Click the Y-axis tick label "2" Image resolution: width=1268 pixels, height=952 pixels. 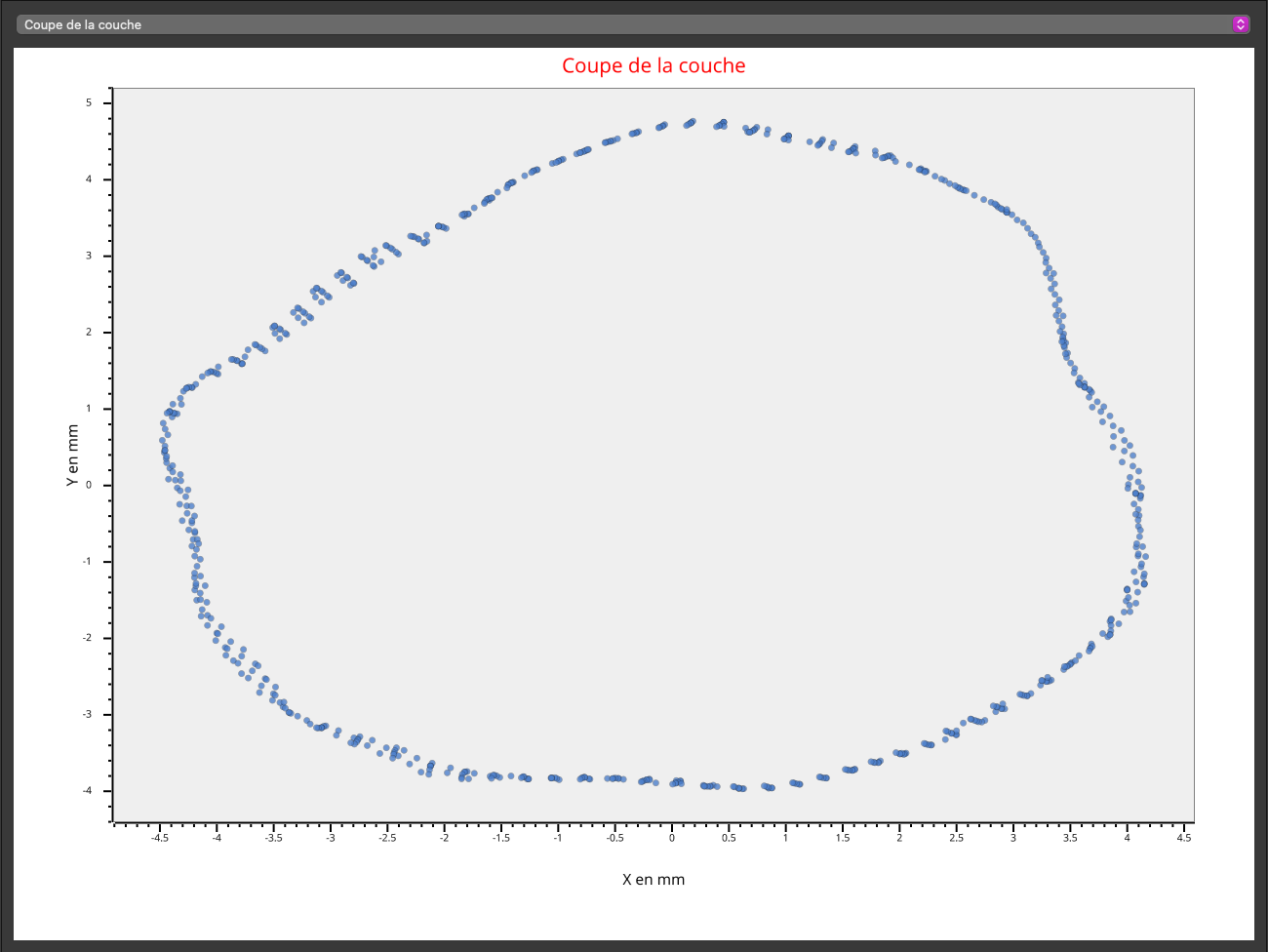[89, 333]
